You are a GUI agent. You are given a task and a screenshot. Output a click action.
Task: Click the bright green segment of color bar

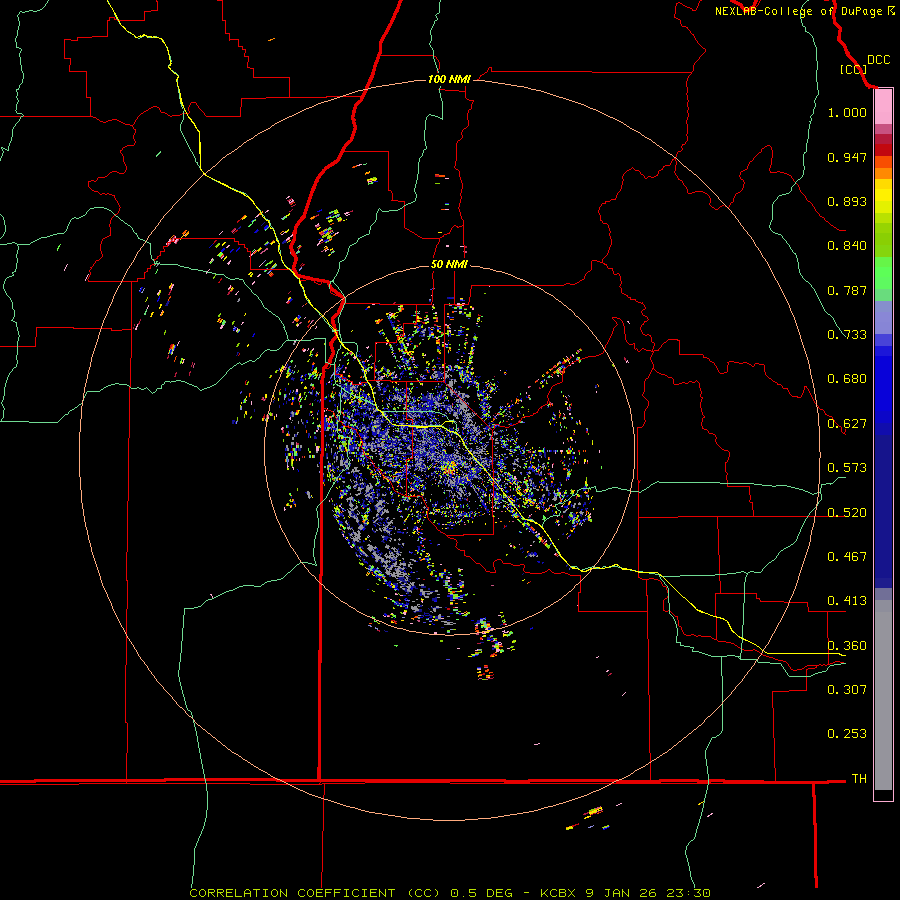point(883,273)
